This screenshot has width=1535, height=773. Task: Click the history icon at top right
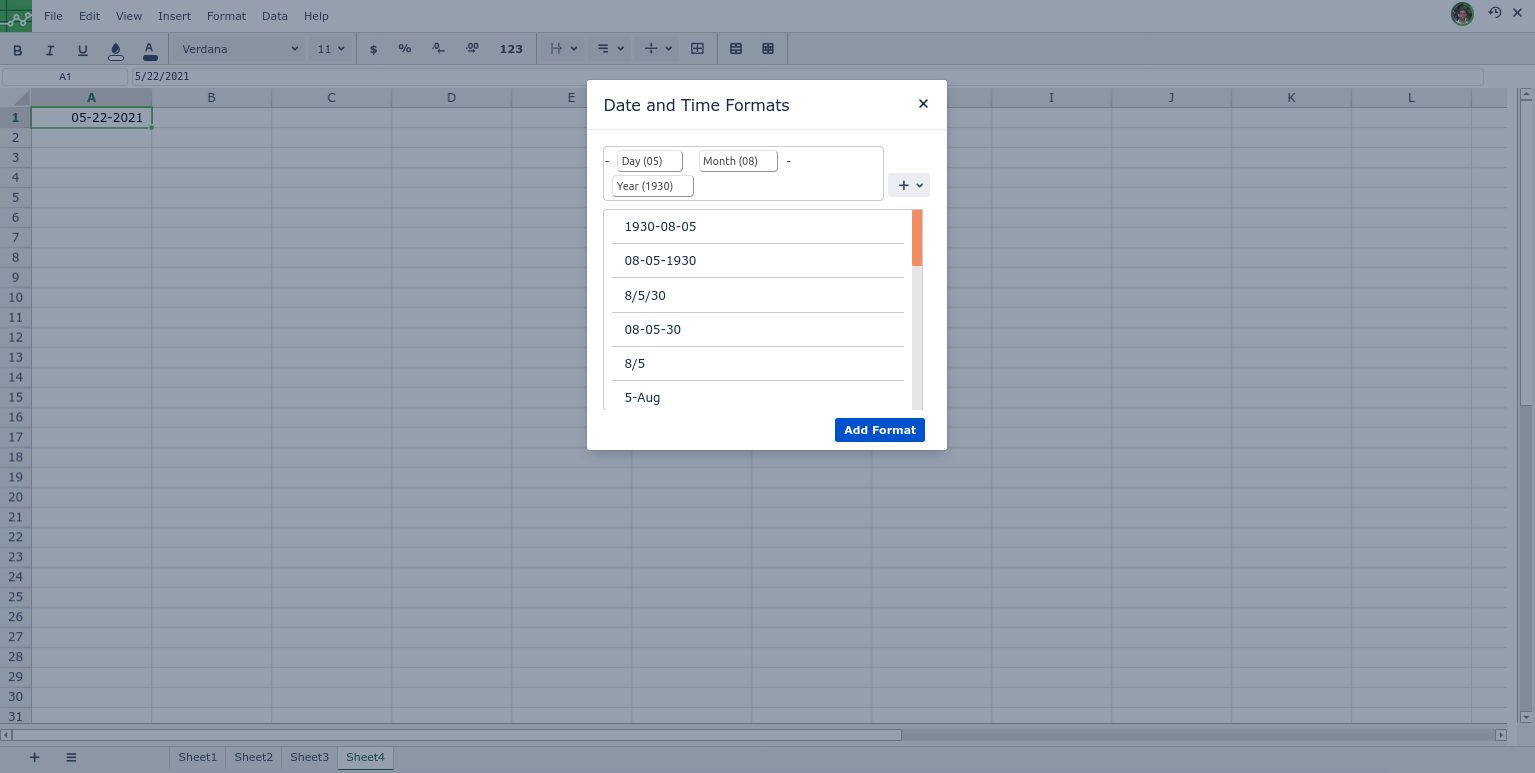(1494, 13)
